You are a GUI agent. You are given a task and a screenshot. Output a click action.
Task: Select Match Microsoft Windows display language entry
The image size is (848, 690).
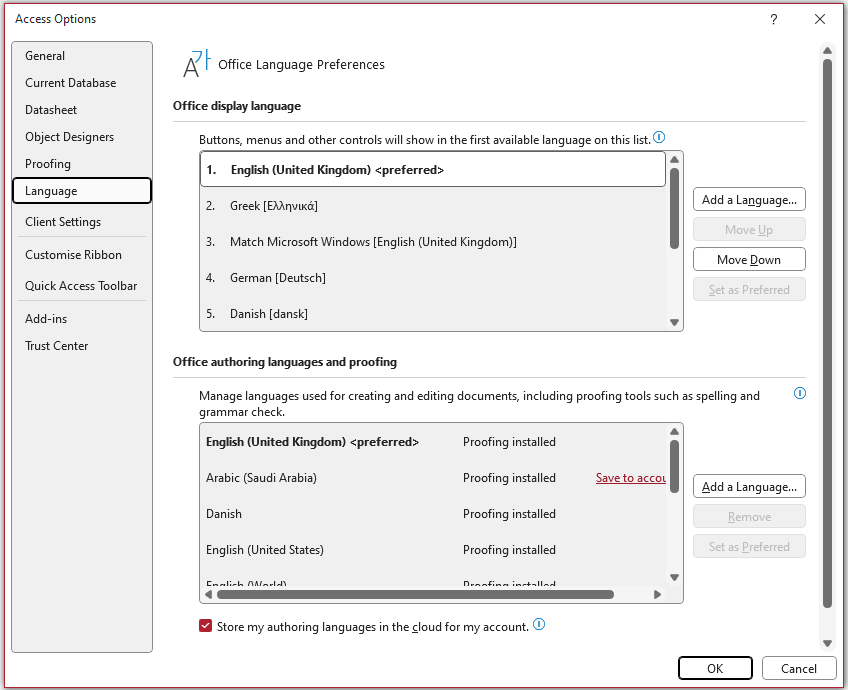tap(433, 242)
